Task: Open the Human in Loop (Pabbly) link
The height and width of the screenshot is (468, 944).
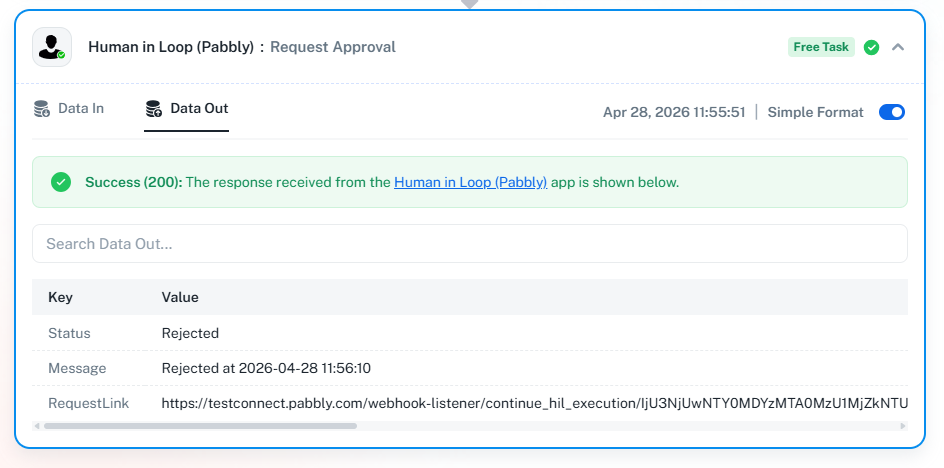Action: [x=470, y=182]
